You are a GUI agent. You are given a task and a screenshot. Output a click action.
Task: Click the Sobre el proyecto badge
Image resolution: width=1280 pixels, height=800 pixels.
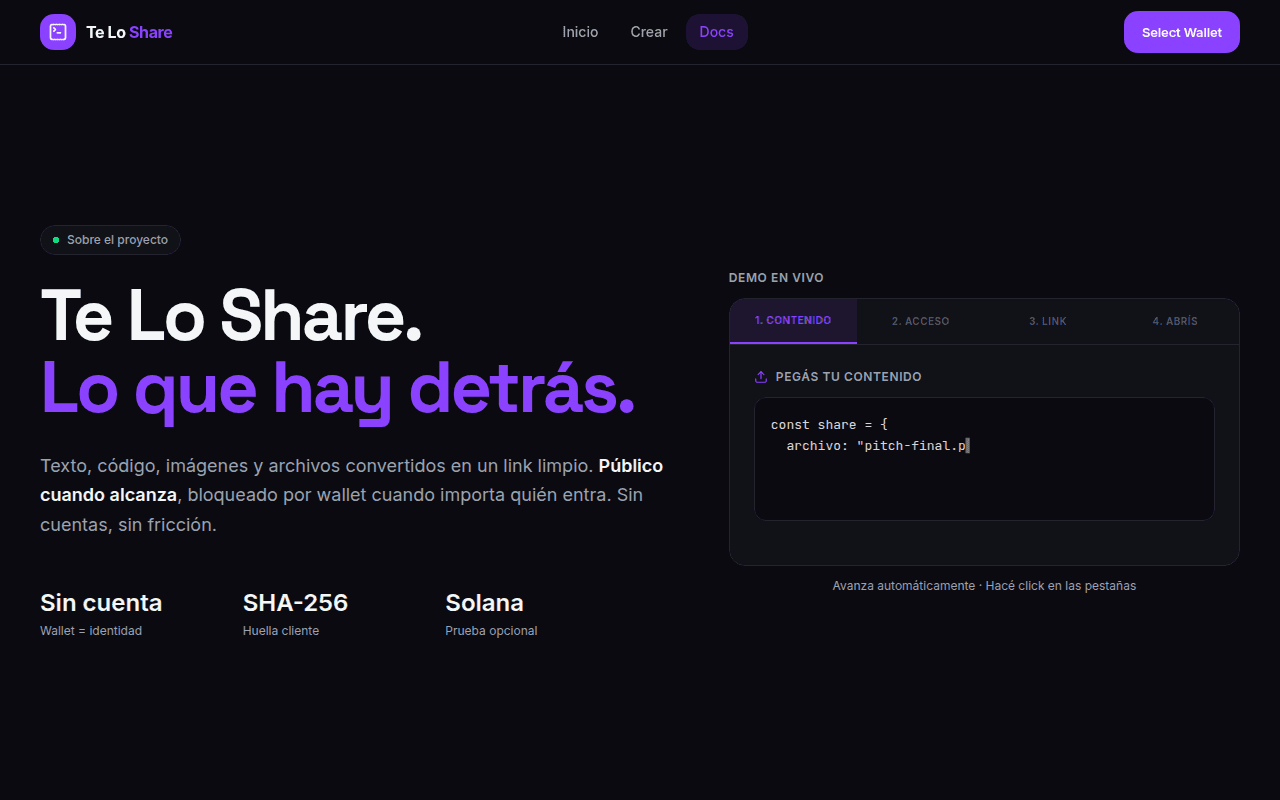click(x=110, y=240)
